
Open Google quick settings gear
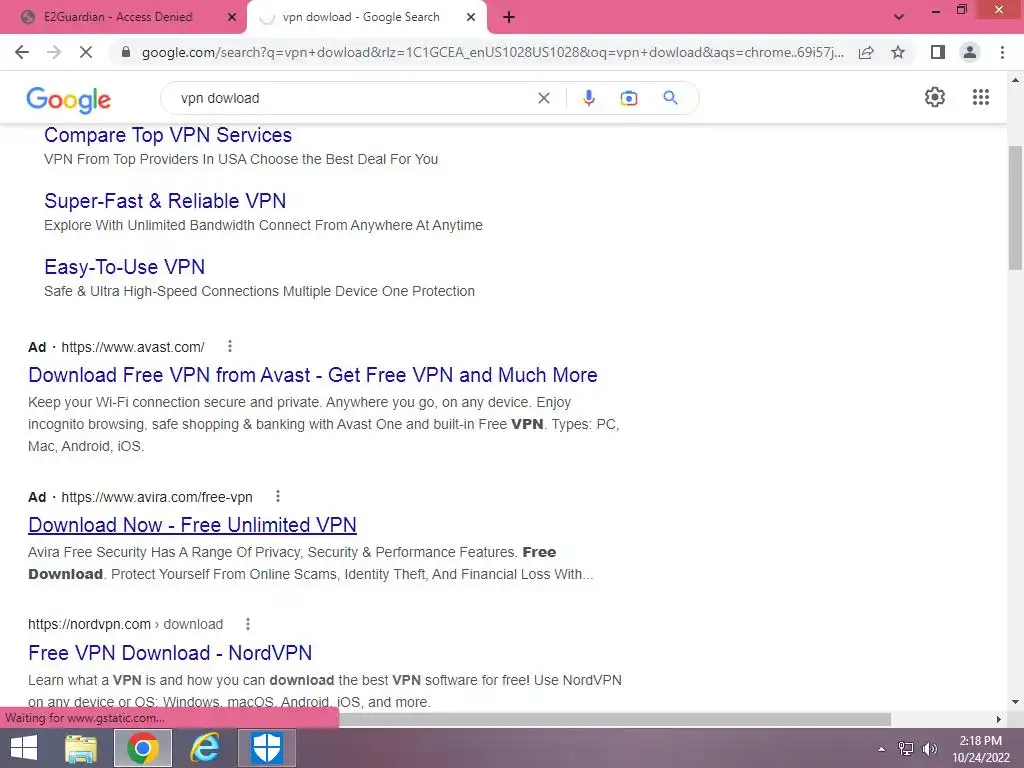point(935,97)
